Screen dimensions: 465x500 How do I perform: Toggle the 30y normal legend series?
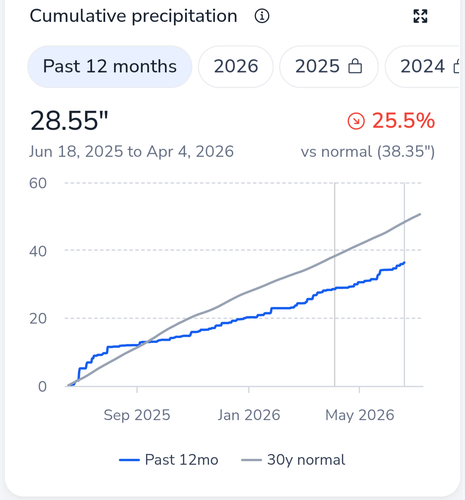(293, 460)
